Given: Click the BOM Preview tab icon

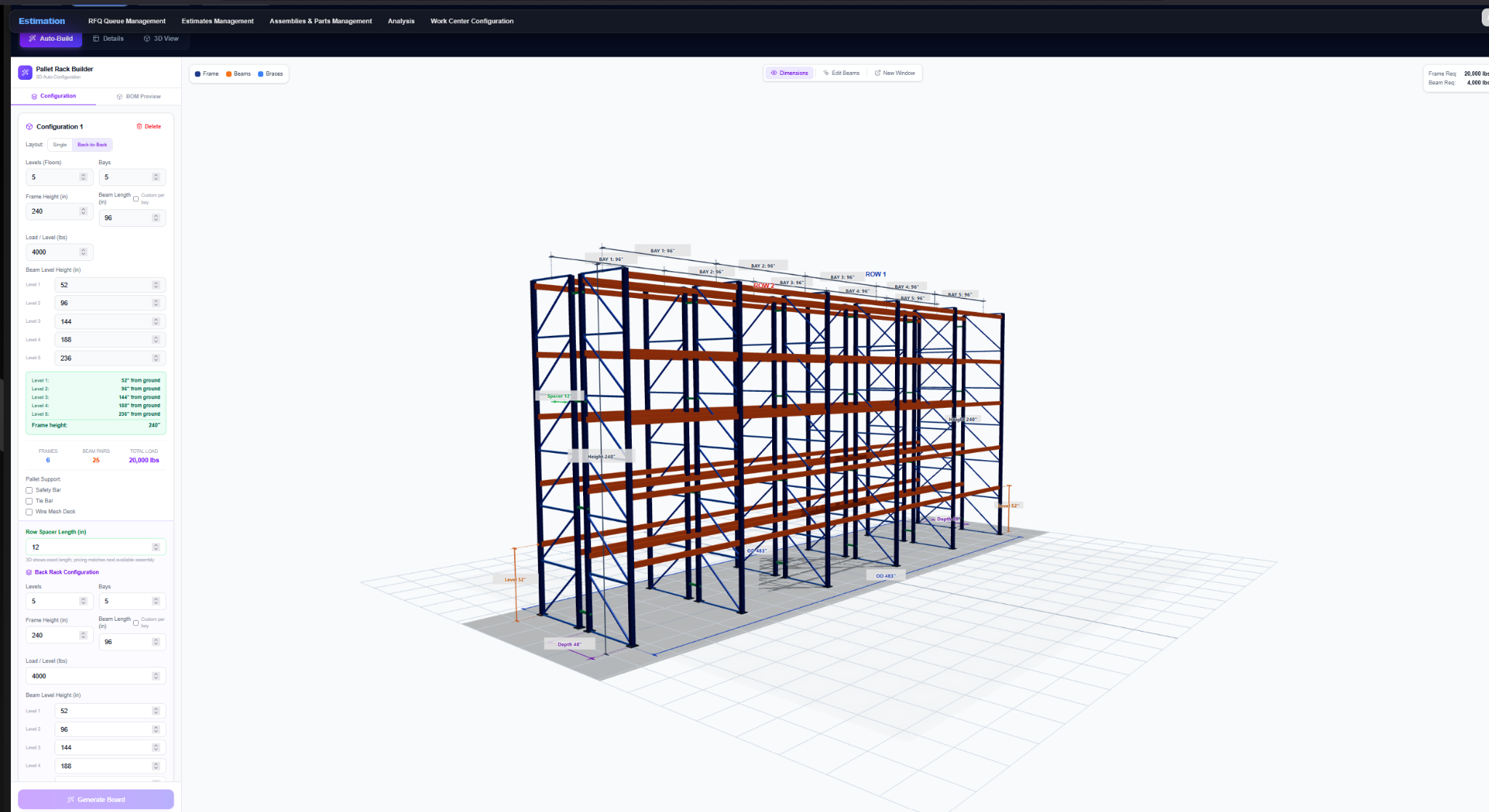Looking at the screenshot, I should tap(120, 96).
